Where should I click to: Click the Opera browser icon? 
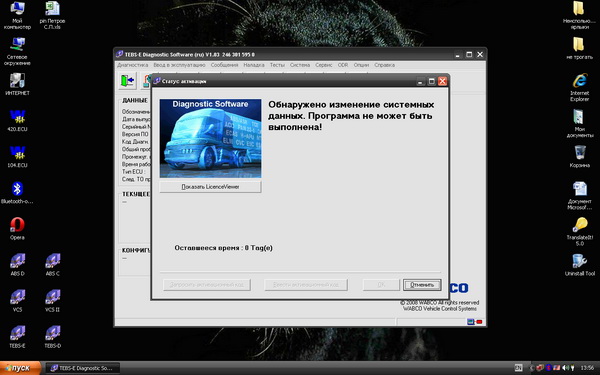(17, 228)
